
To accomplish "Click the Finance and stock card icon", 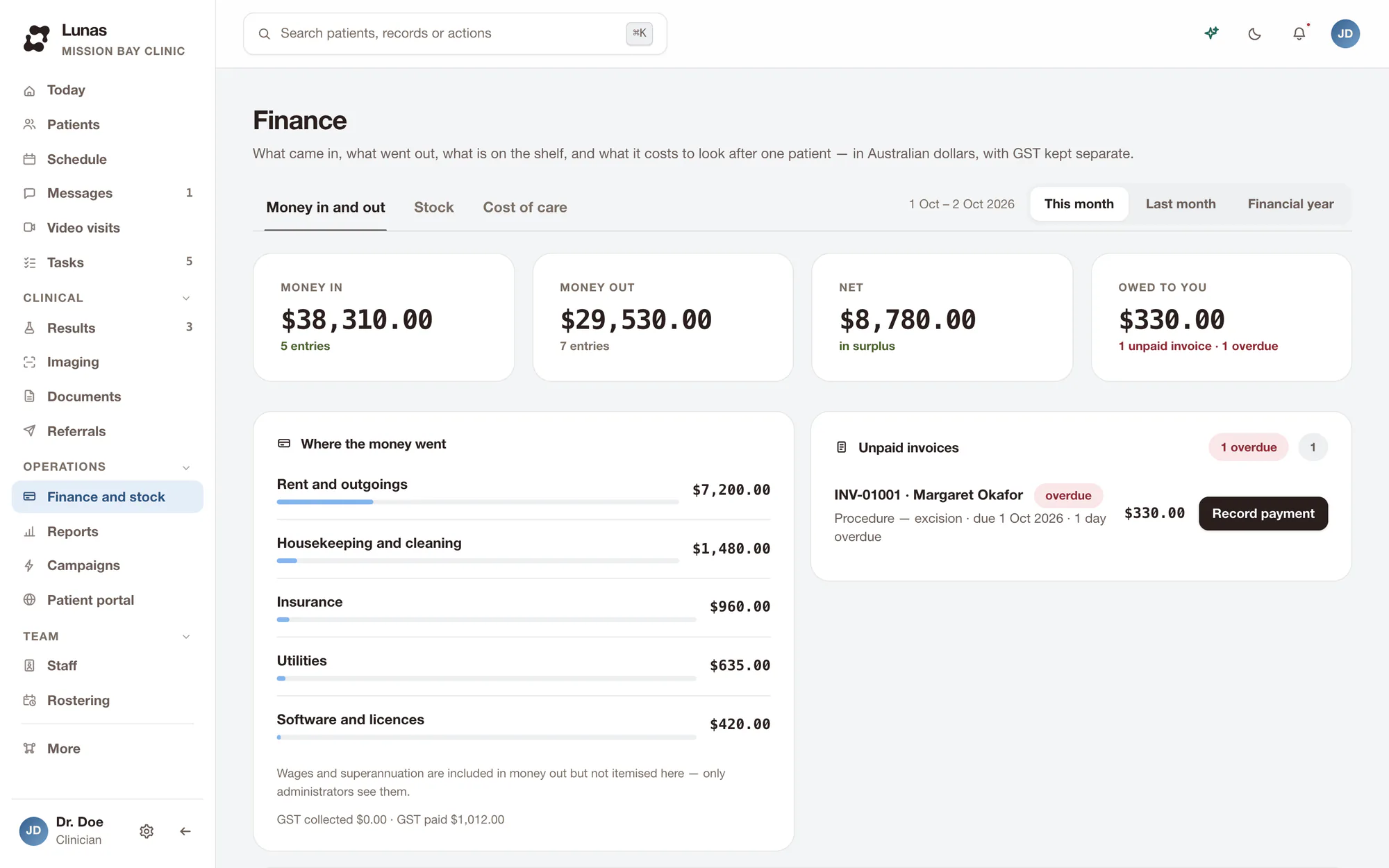I will (x=29, y=496).
